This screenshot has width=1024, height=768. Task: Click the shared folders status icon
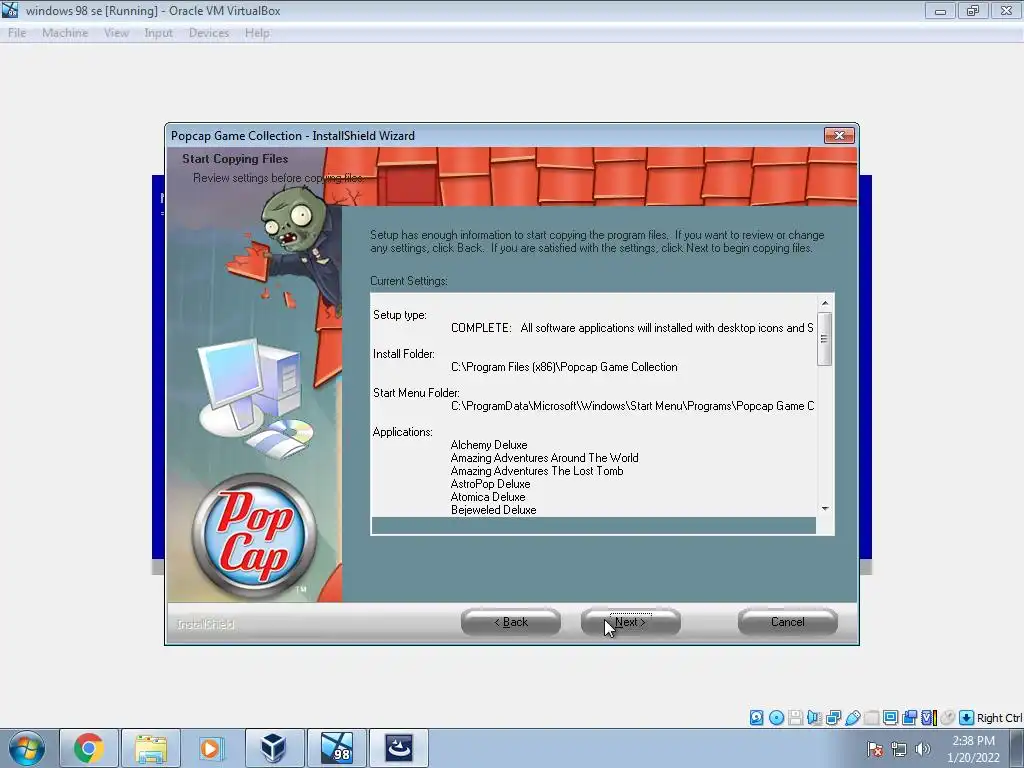[871, 718]
